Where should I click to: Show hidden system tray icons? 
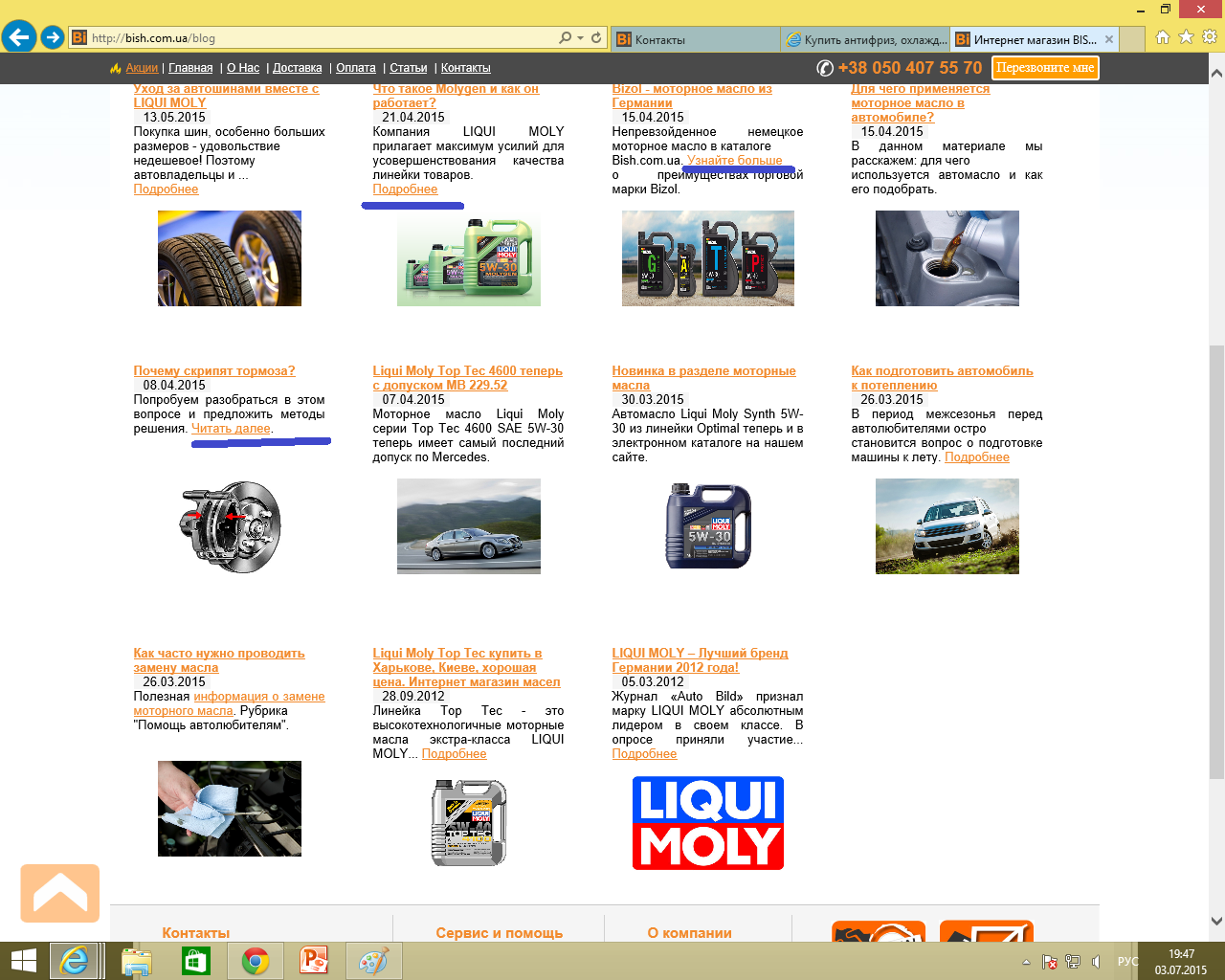pos(1026,962)
